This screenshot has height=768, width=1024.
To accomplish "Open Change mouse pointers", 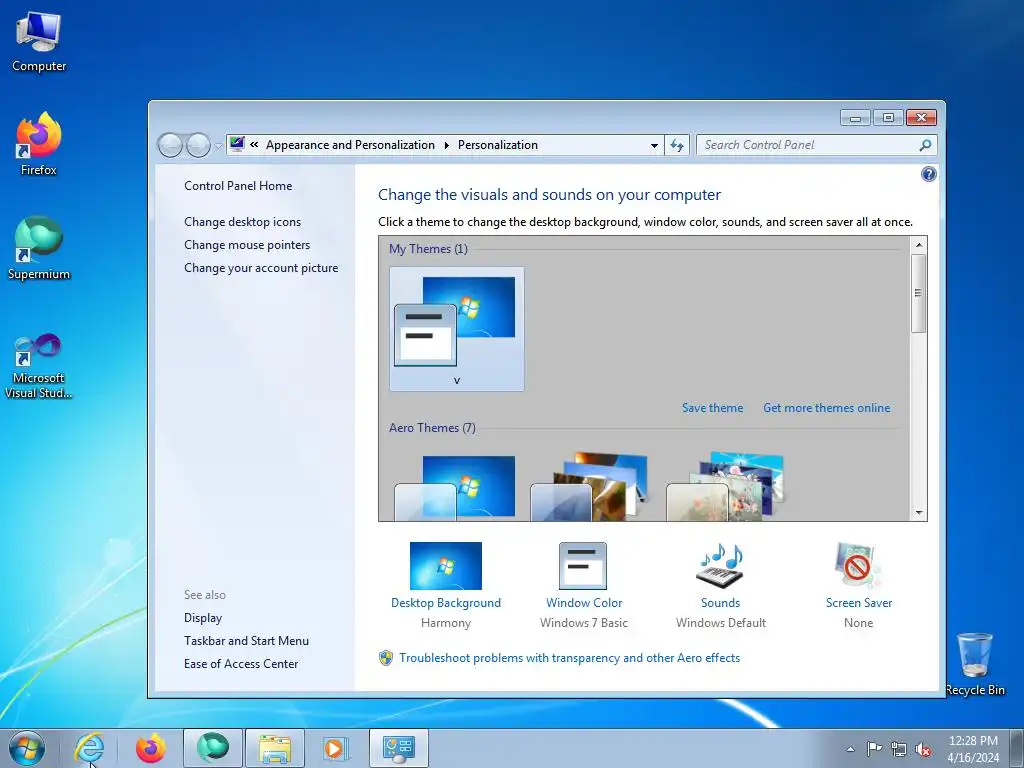I will [247, 244].
